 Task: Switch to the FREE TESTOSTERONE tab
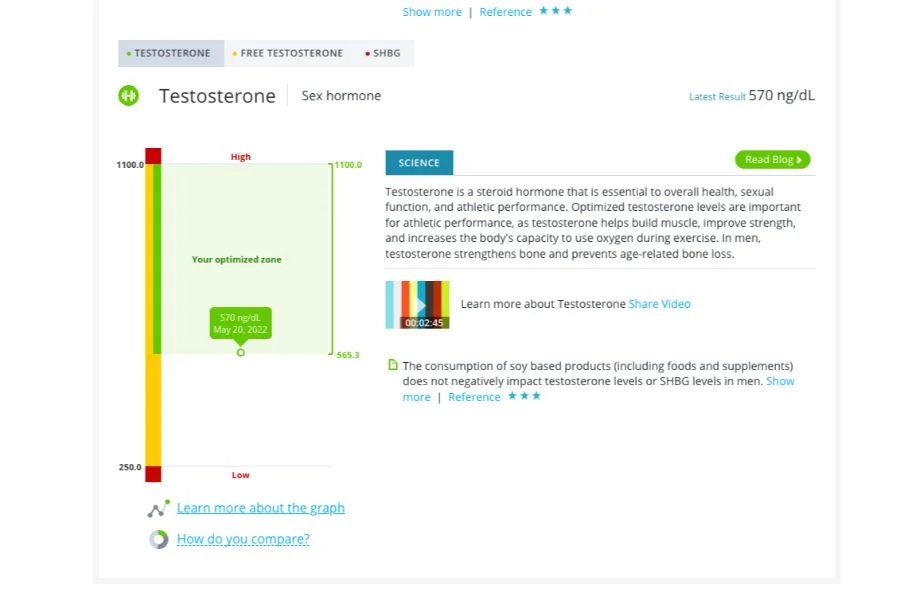click(x=289, y=52)
